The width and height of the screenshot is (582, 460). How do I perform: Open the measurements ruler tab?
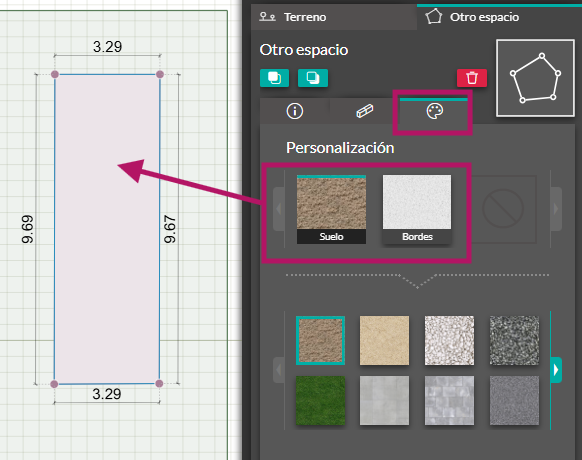click(364, 111)
